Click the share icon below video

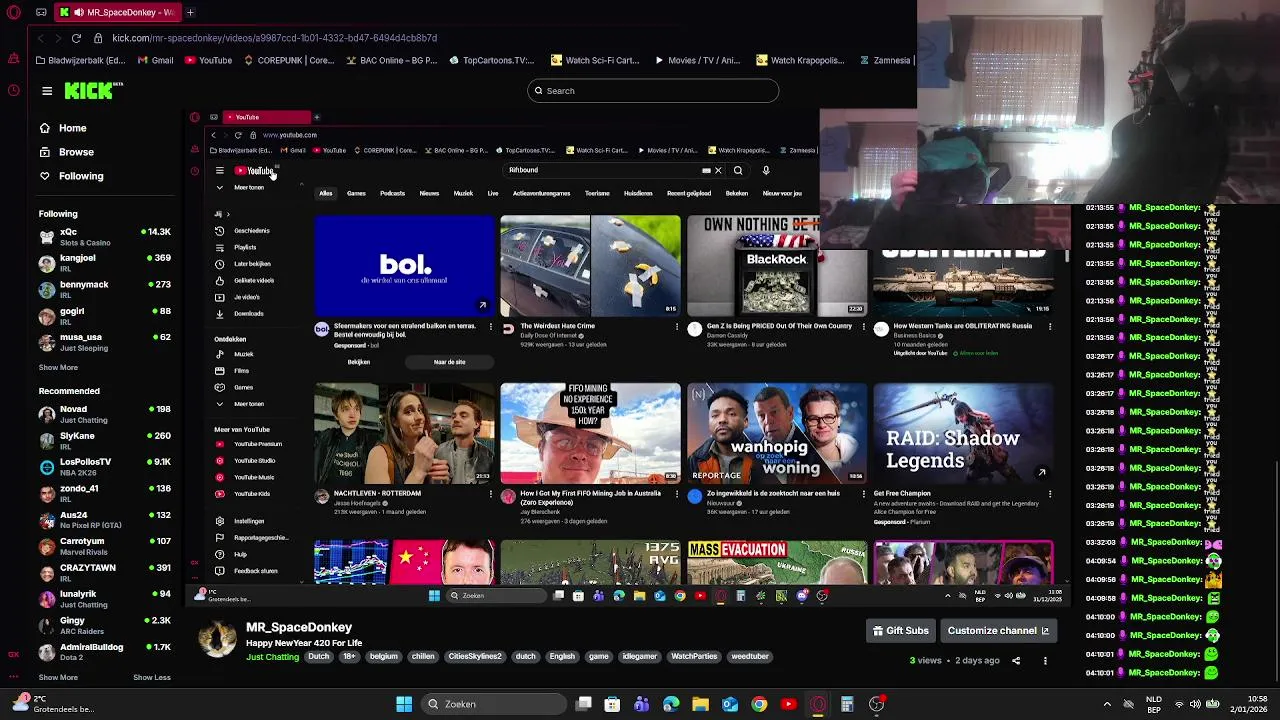[x=1016, y=661]
